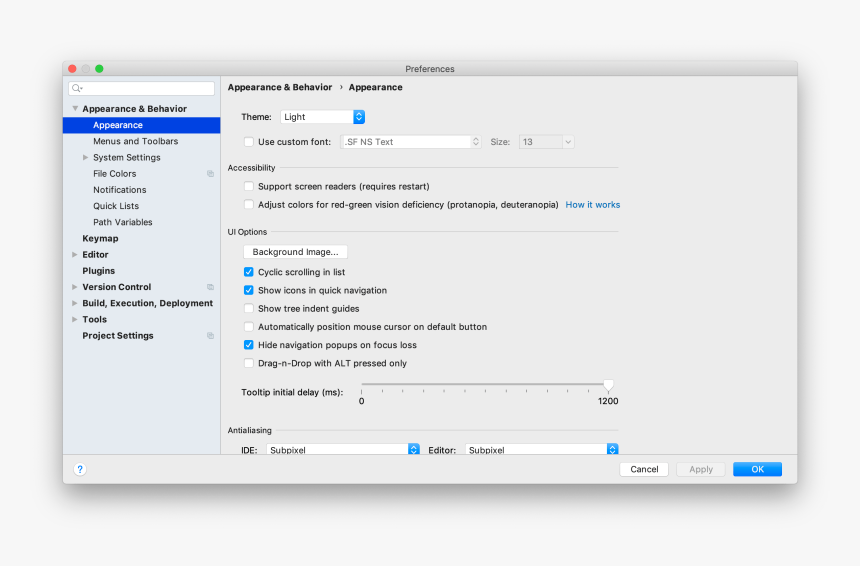
Task: Check Automatically position mouse cursor on default button
Action: point(249,327)
